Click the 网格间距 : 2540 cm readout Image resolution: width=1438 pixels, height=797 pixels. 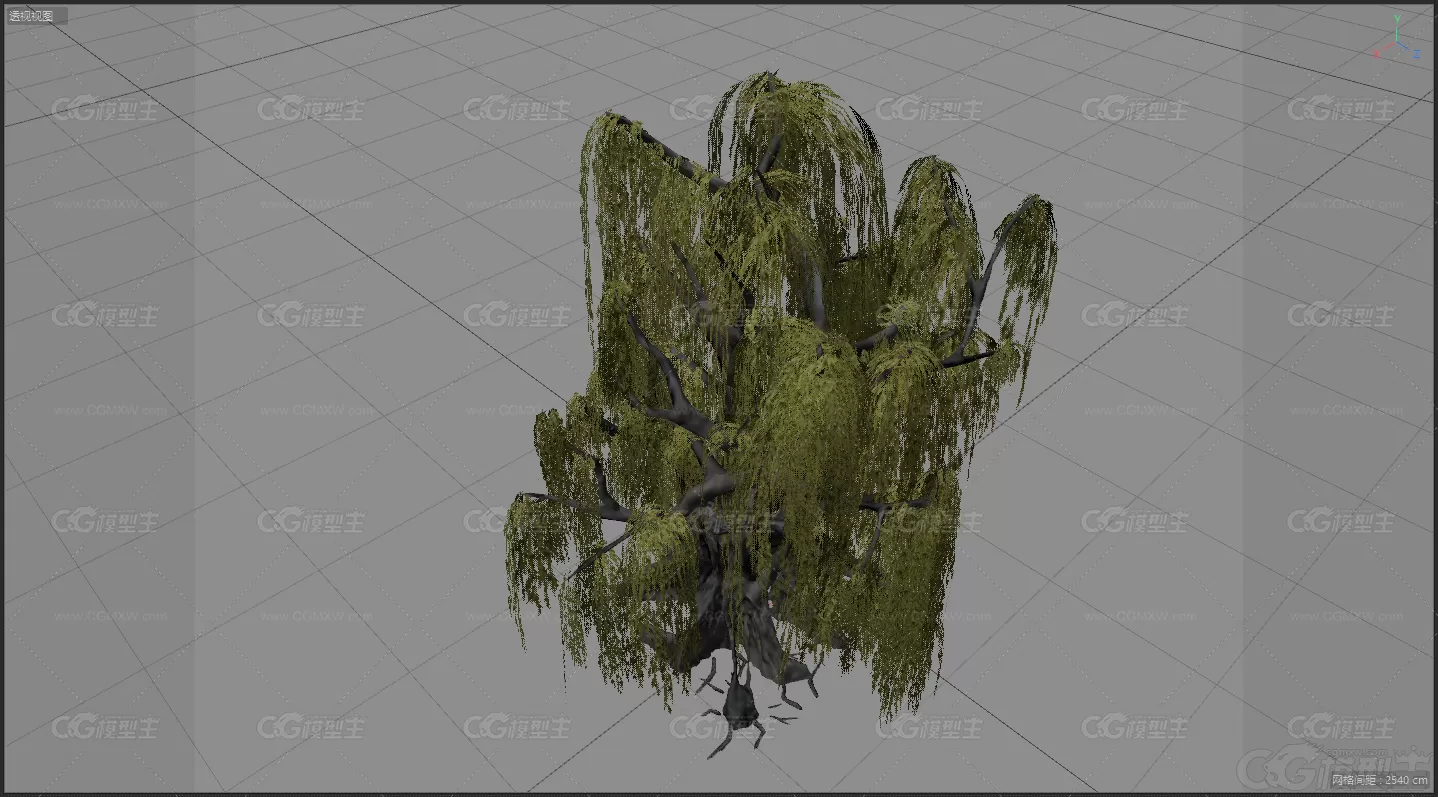point(1378,780)
